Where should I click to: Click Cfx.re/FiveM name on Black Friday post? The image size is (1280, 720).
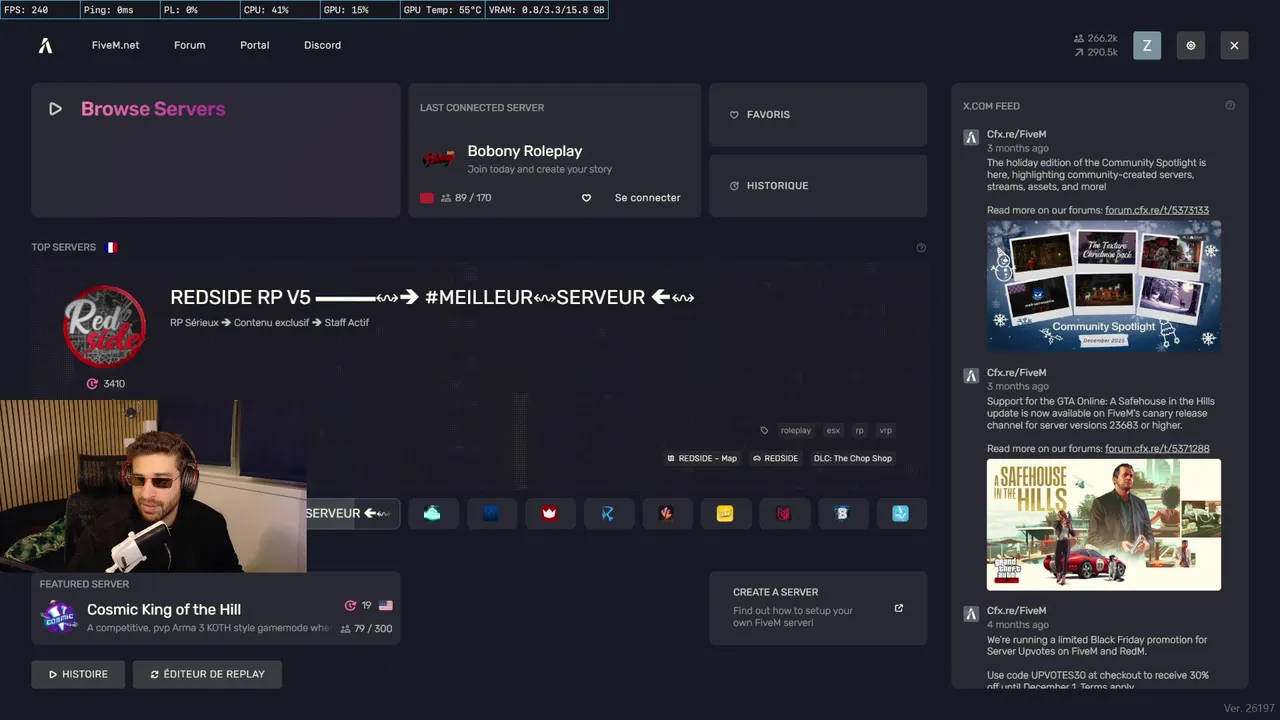1016,610
